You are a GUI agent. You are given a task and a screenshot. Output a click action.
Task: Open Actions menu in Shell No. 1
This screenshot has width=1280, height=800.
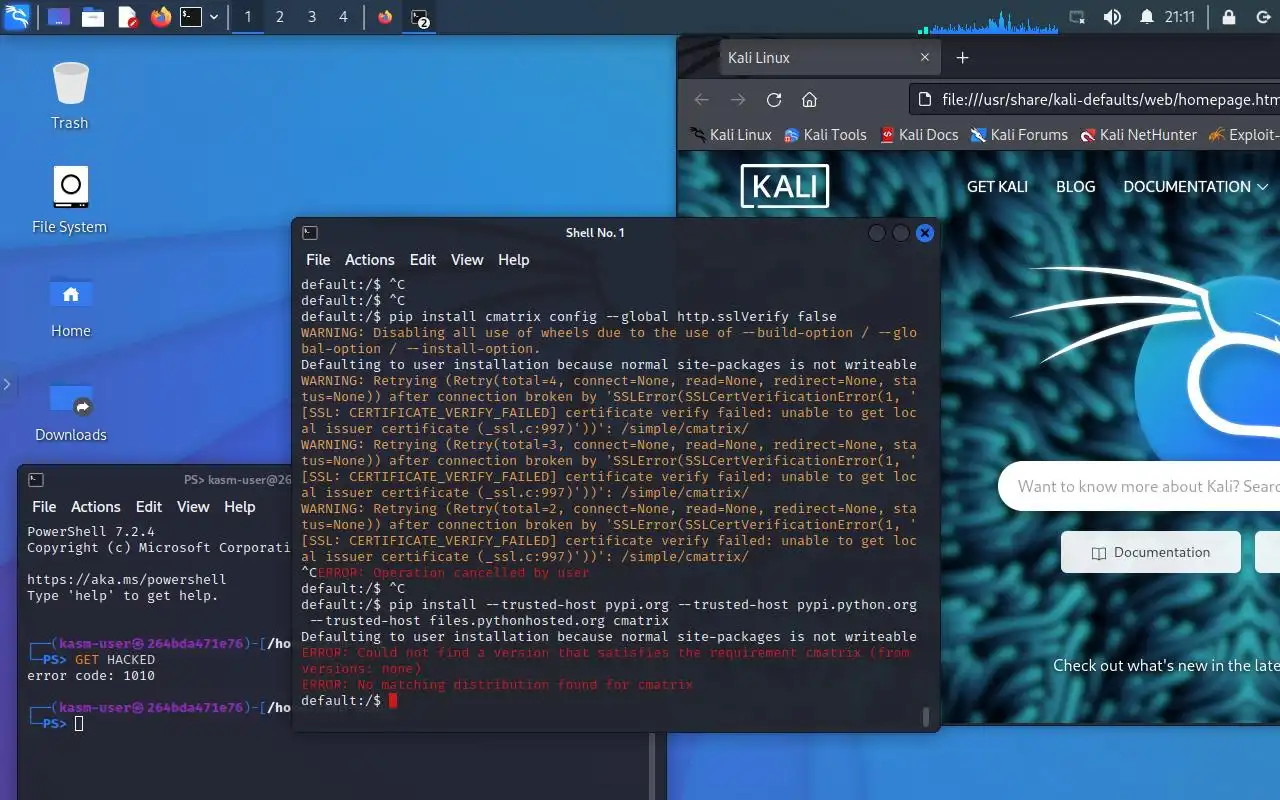tap(369, 259)
